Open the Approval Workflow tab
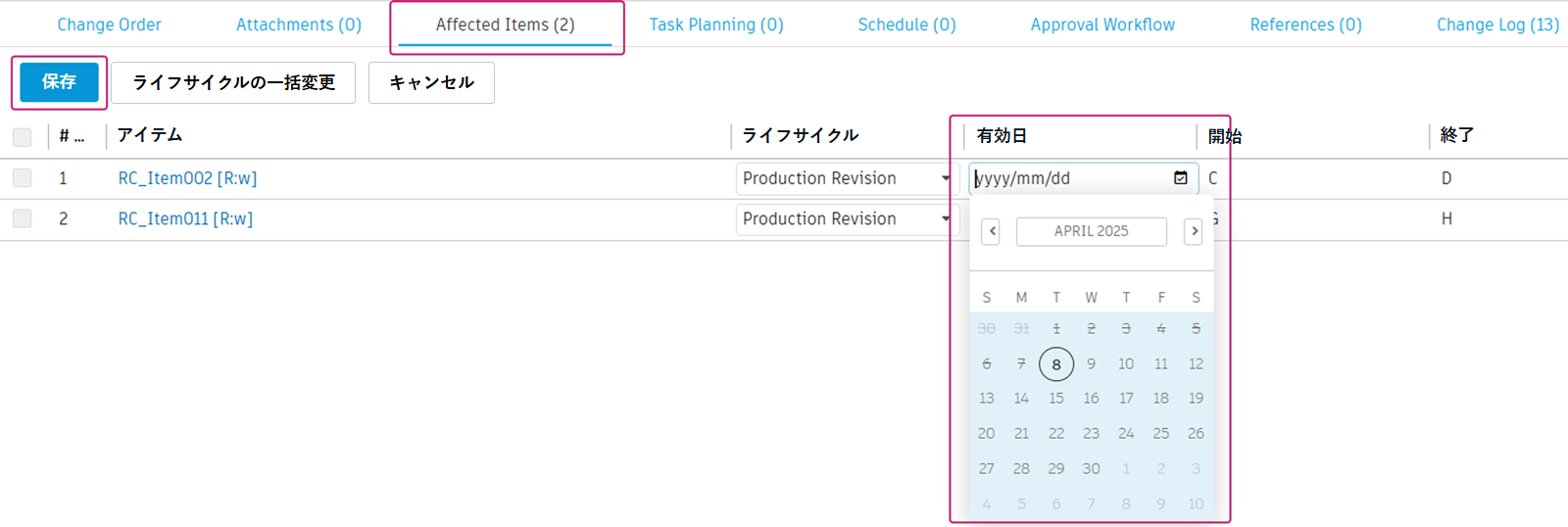This screenshot has width=1568, height=527. coord(1102,24)
